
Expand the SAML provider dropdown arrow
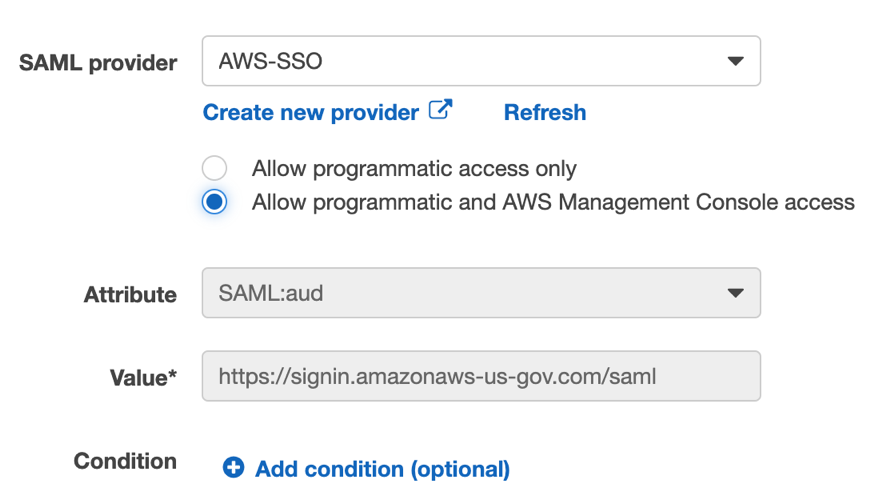pyautogui.click(x=735, y=62)
